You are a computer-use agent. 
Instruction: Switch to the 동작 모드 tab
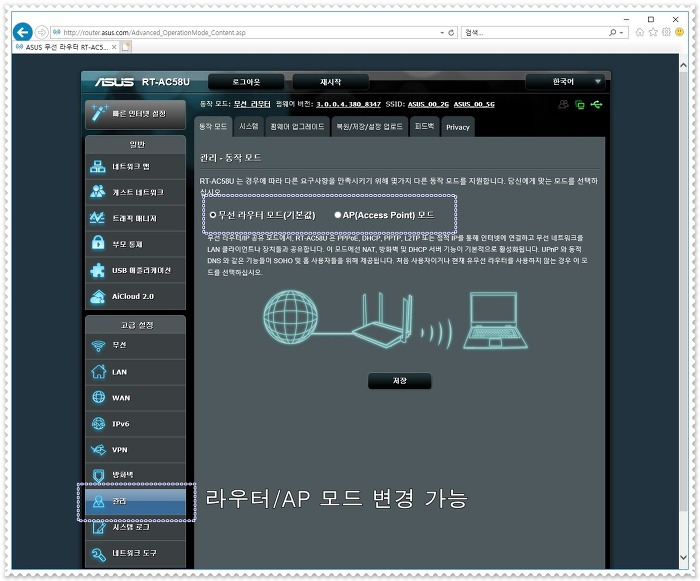coord(213,127)
